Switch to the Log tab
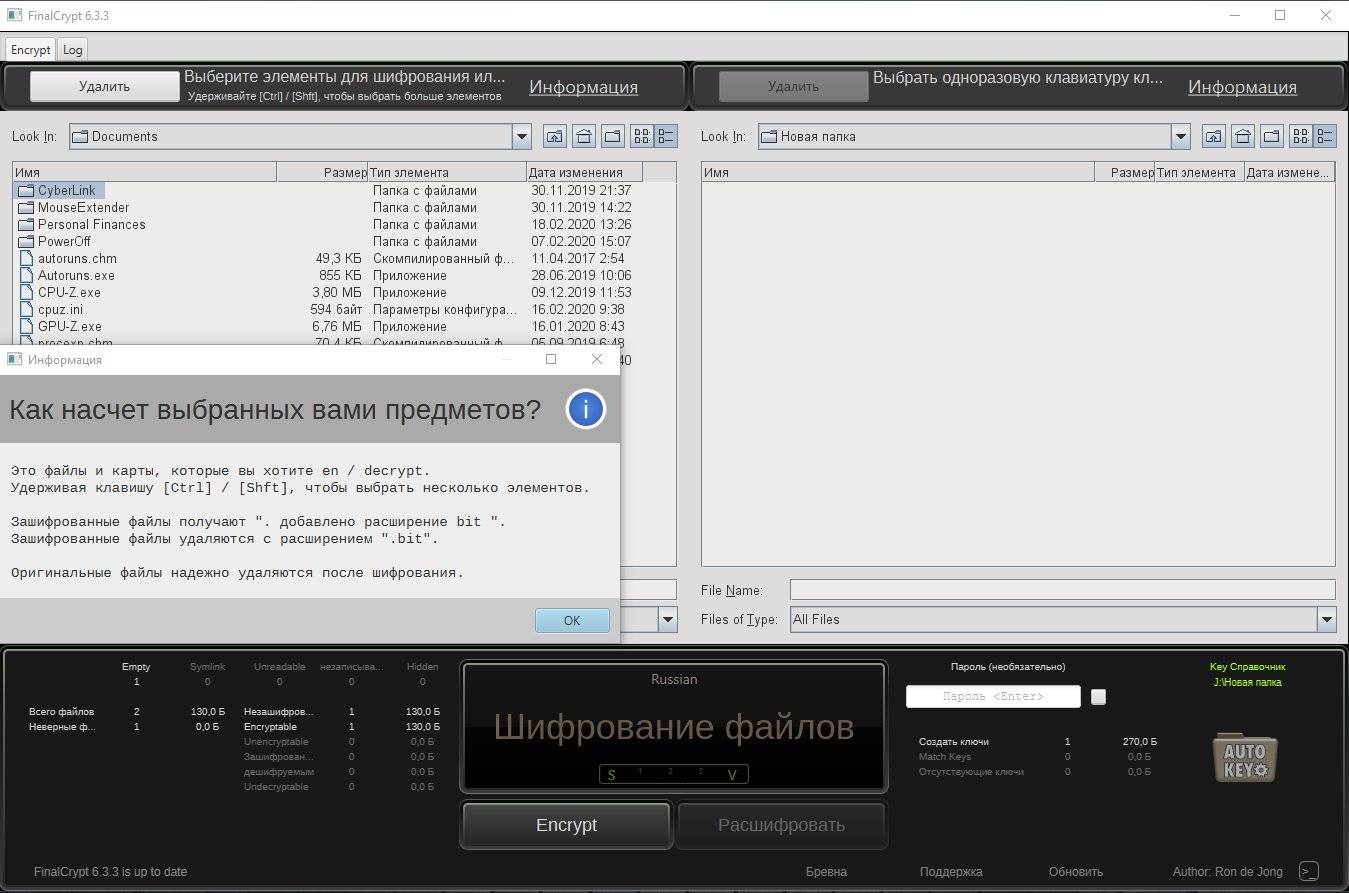1349x893 pixels. pos(72,49)
